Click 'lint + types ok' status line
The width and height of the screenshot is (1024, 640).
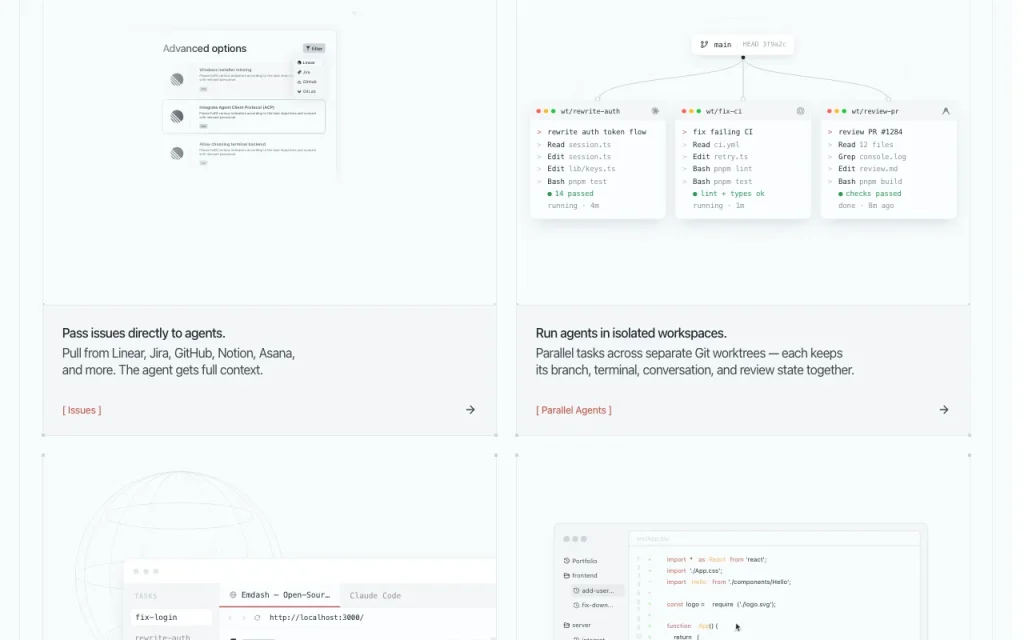(x=729, y=193)
